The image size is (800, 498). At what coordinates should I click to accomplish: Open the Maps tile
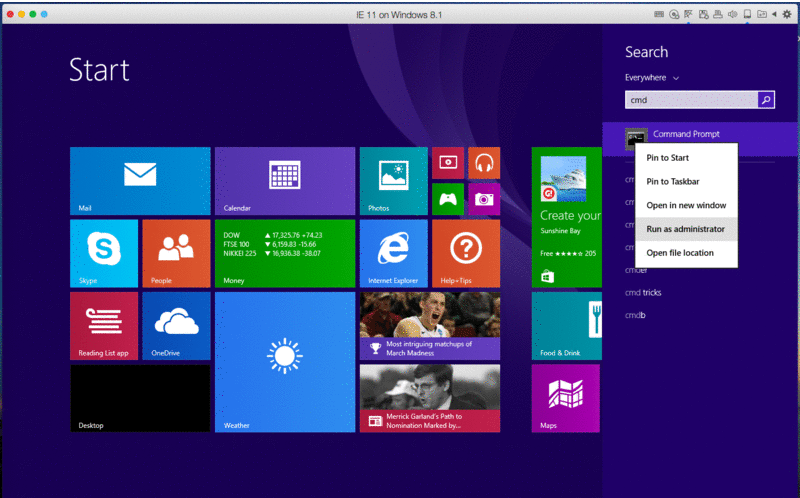pyautogui.click(x=566, y=399)
